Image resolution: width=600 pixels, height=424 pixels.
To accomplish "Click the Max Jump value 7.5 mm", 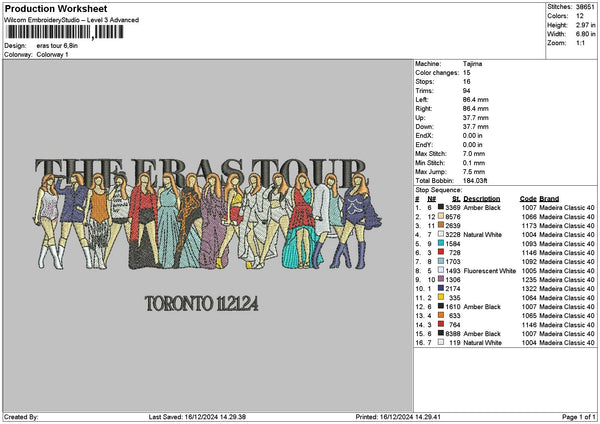I will click(474, 172).
